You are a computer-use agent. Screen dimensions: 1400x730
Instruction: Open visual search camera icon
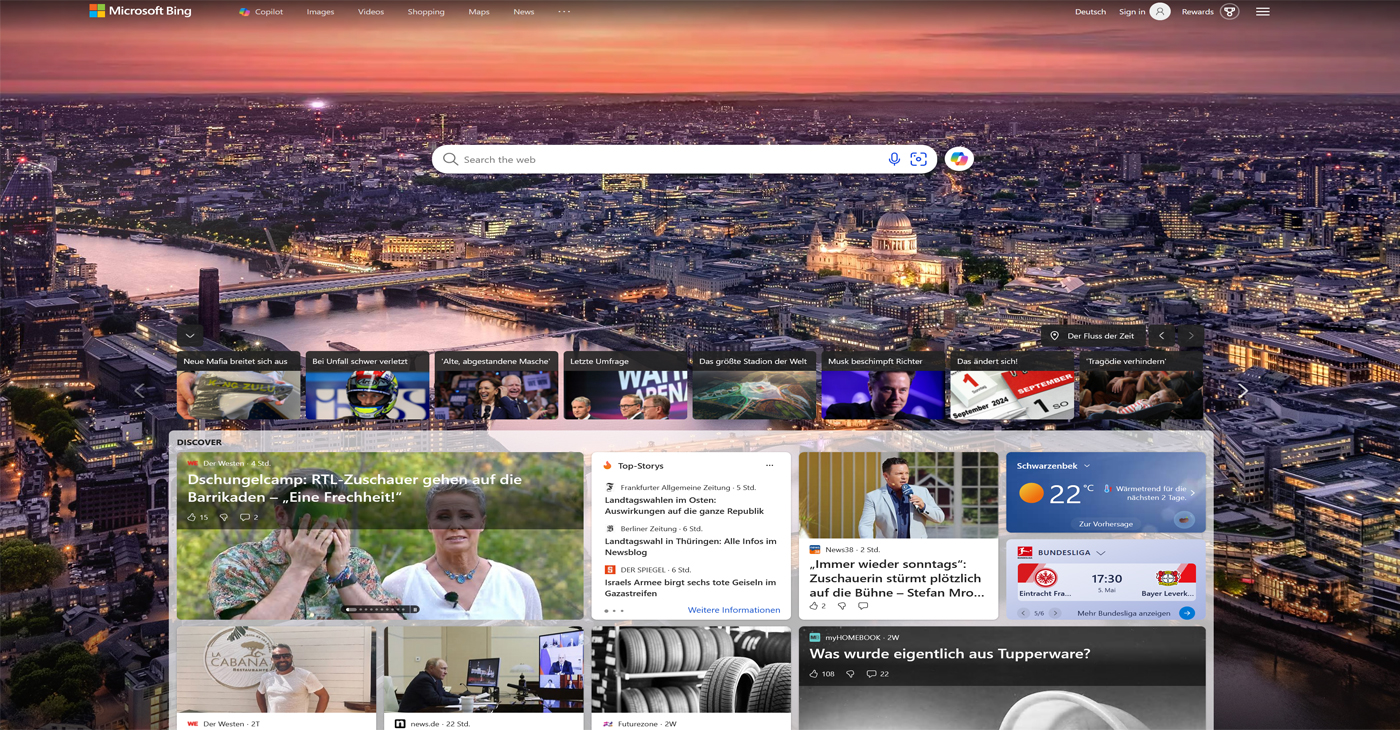click(x=919, y=159)
